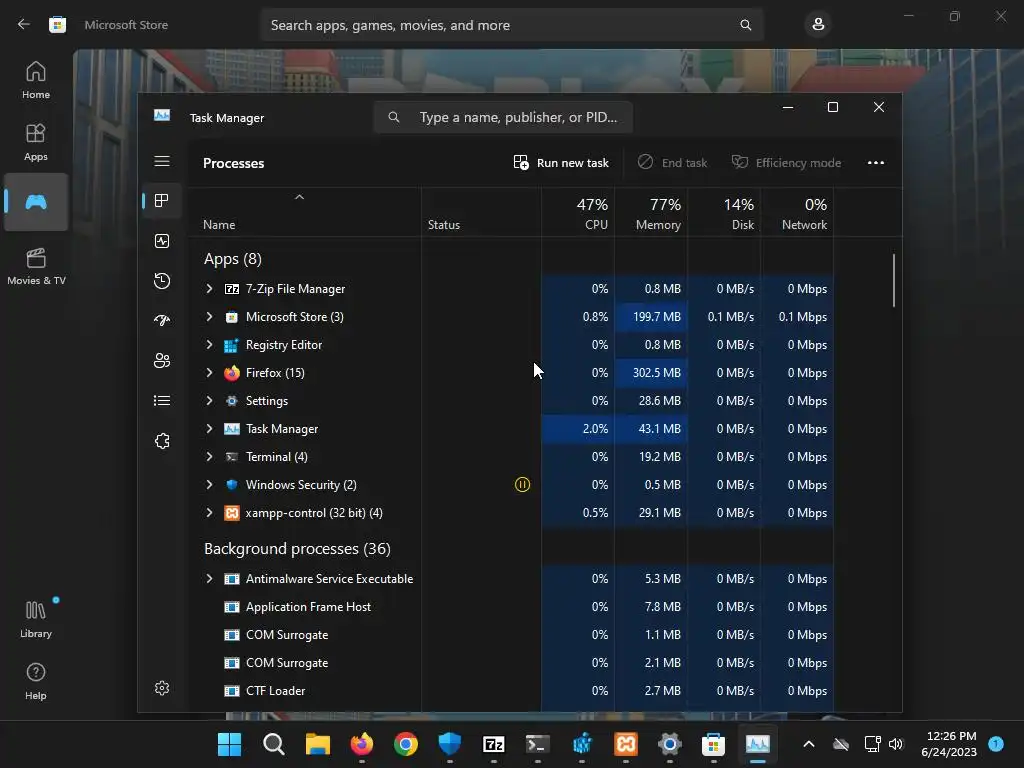
Task: Show hidden system tray icons
Action: click(808, 744)
